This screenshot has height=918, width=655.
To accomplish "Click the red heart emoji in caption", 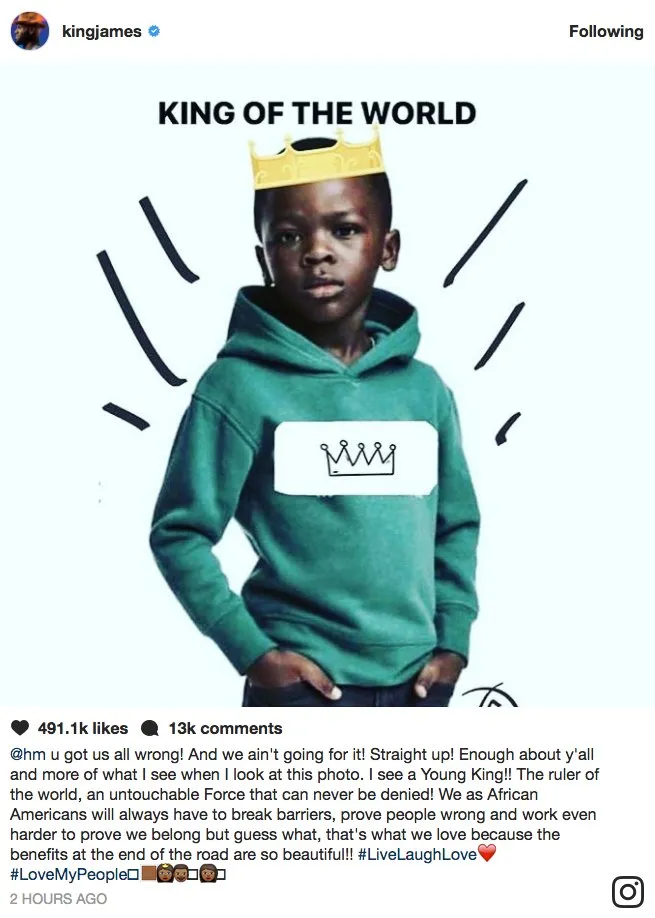I will coord(487,854).
